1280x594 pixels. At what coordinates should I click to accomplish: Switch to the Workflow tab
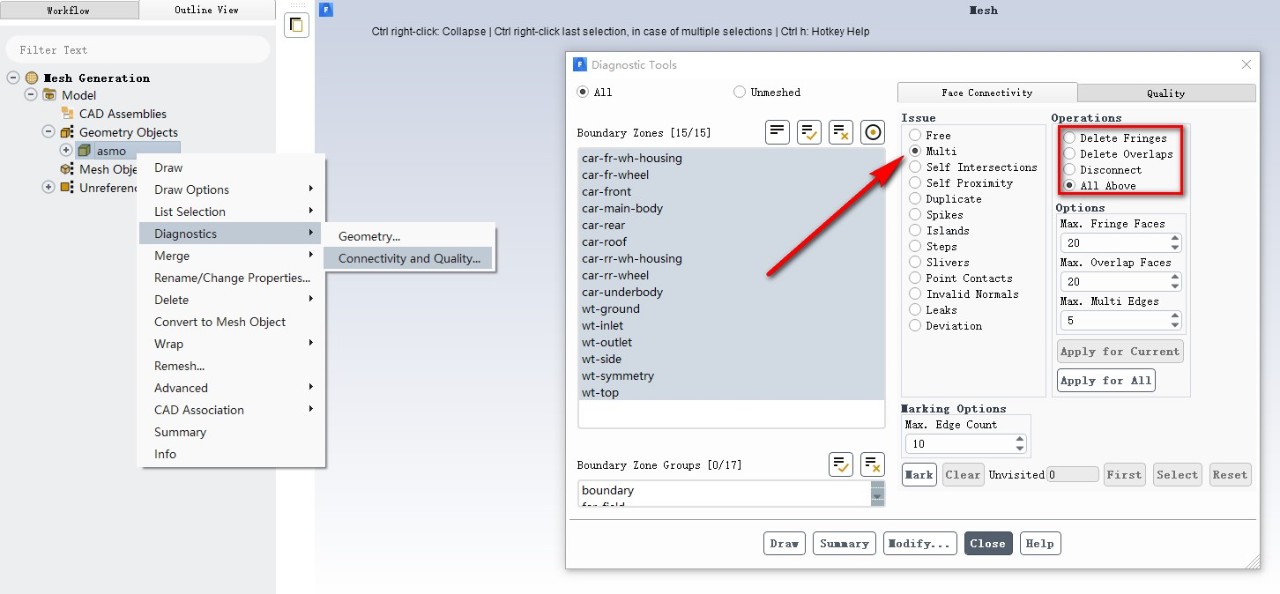[x=69, y=10]
